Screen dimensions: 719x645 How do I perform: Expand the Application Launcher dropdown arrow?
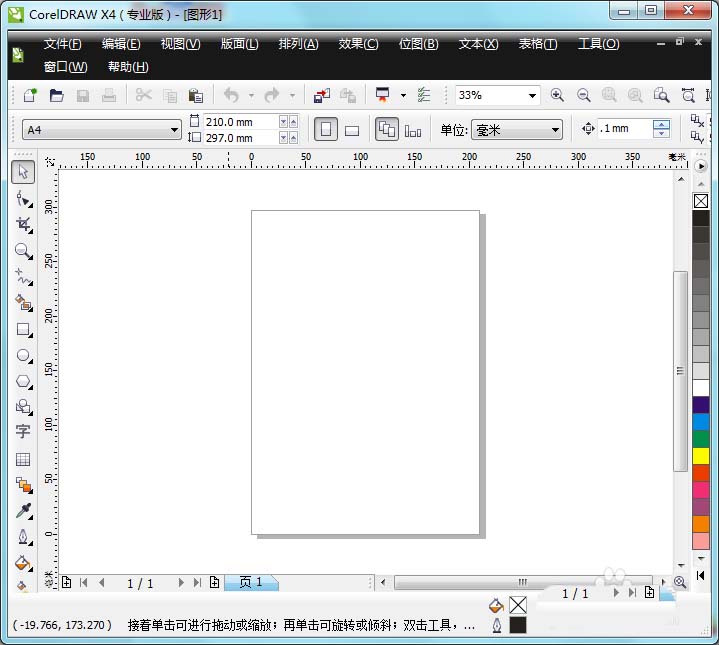pyautogui.click(x=403, y=96)
